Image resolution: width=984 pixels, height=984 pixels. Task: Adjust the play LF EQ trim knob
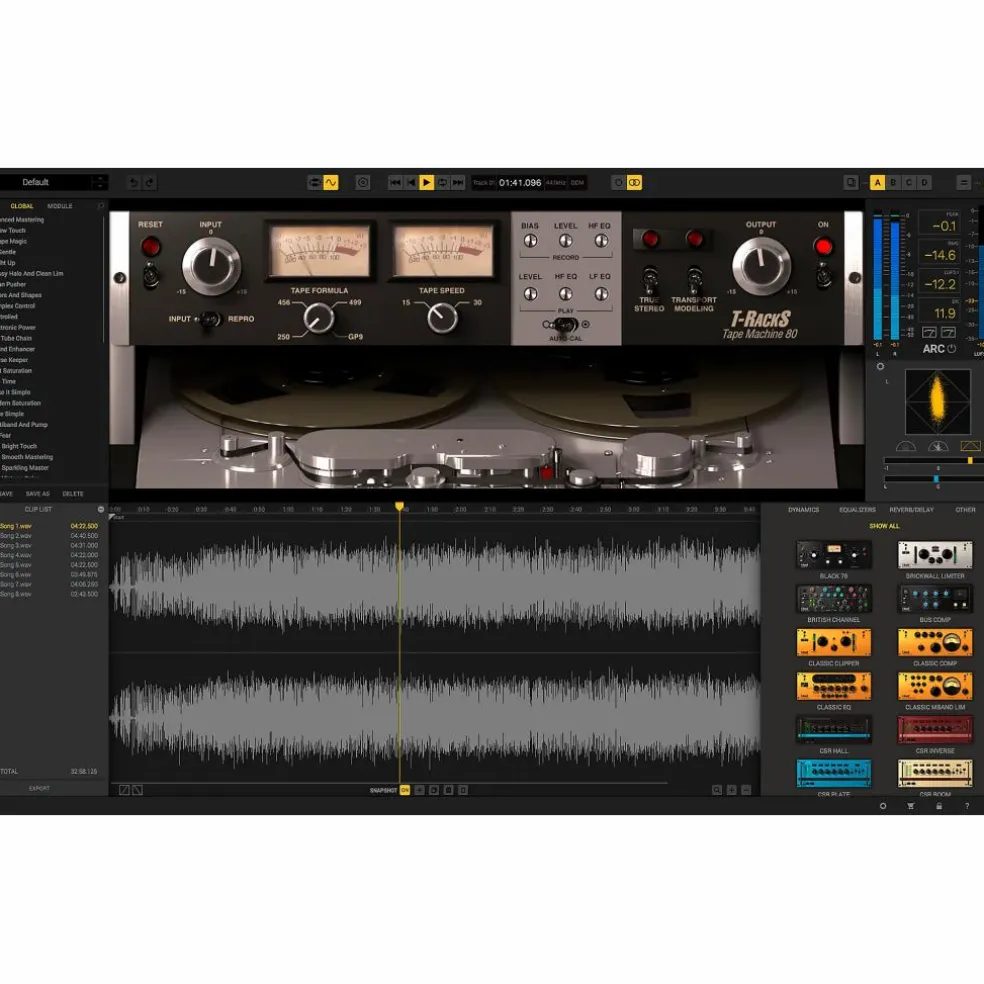[601, 294]
